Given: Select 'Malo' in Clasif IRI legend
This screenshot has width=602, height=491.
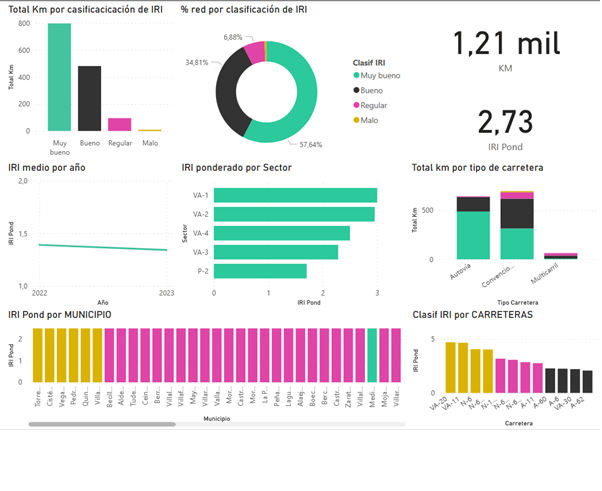Looking at the screenshot, I should 370,119.
